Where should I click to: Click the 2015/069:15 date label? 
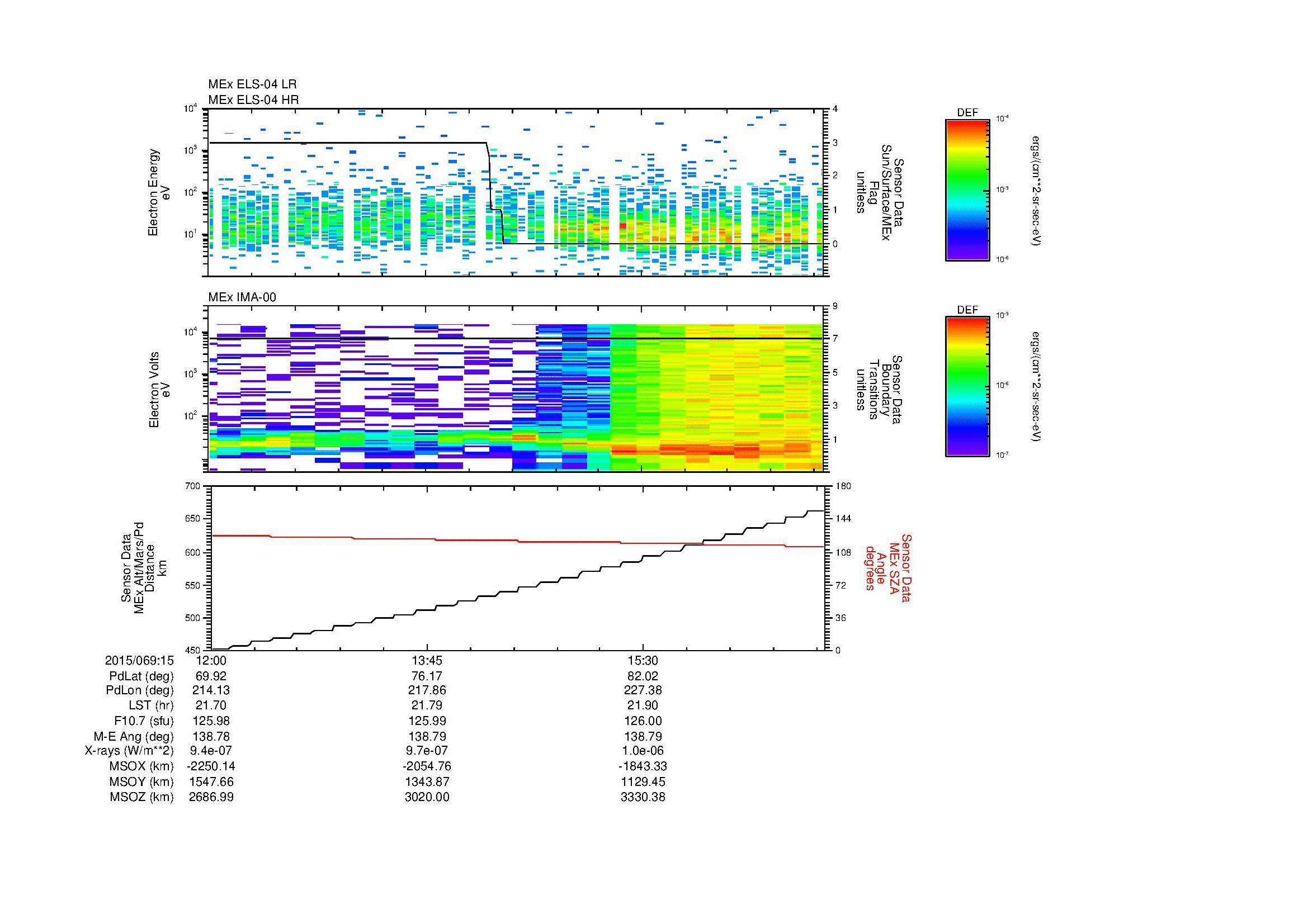coord(139,660)
